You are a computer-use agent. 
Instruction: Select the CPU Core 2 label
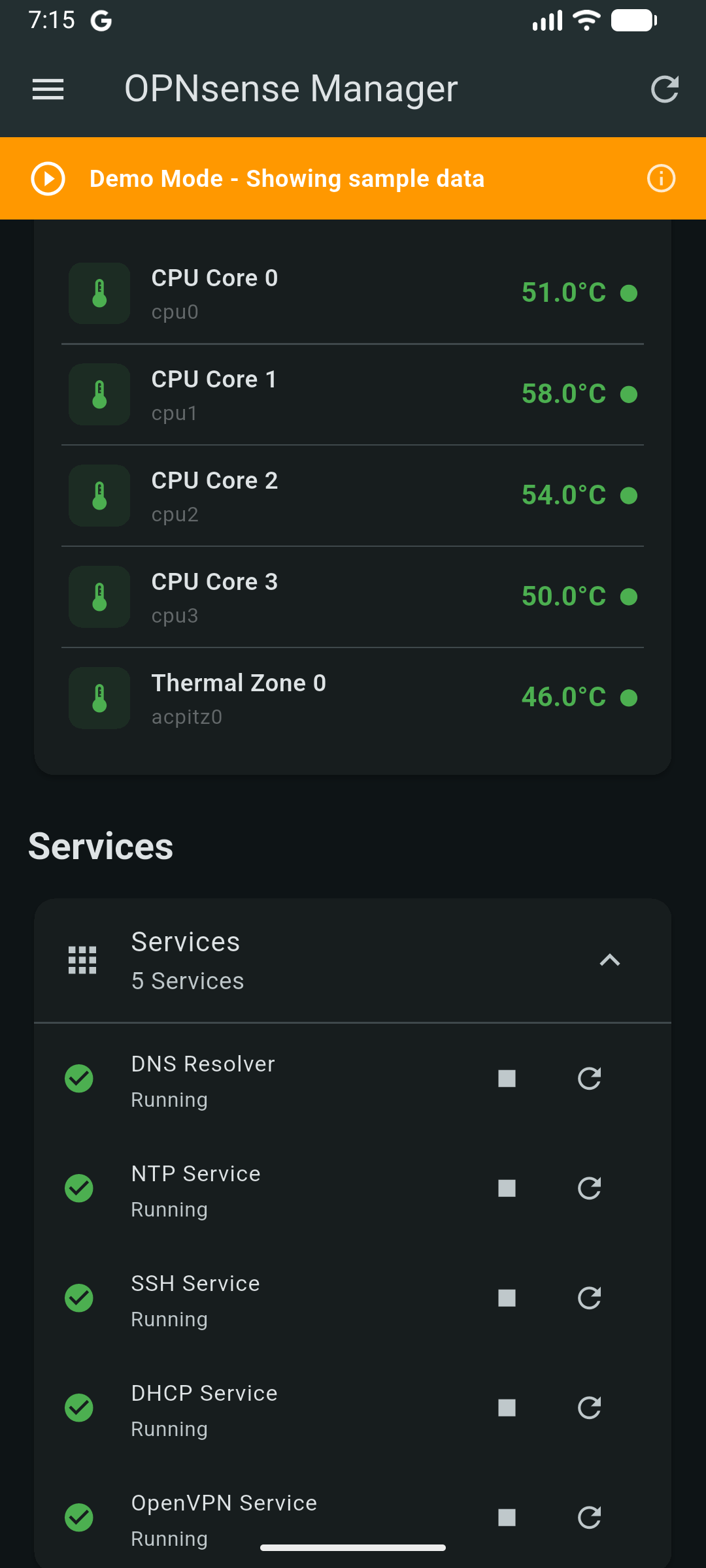pyautogui.click(x=214, y=481)
